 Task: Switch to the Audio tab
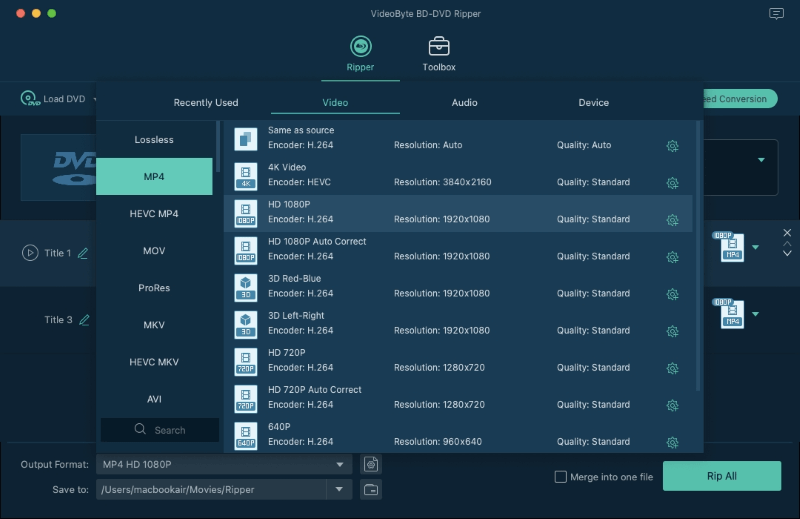point(464,102)
